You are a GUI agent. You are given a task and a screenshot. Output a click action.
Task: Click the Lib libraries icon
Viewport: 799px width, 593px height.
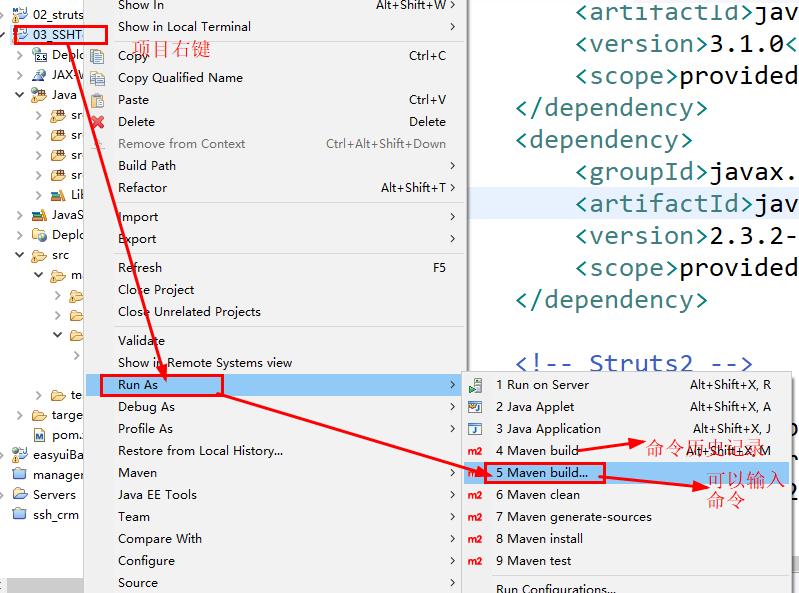click(x=58, y=195)
